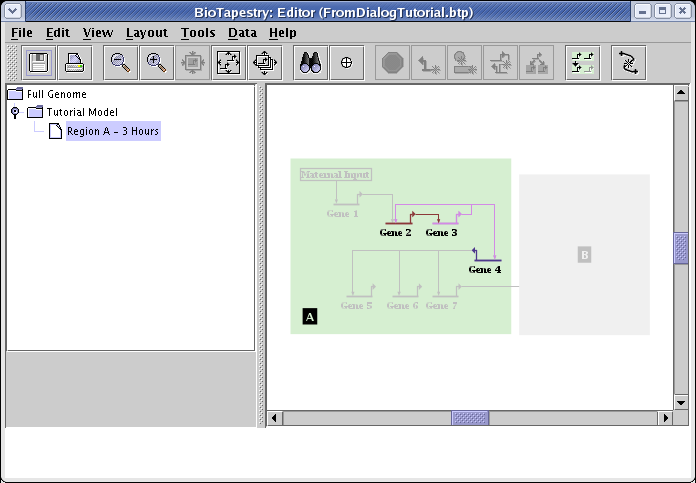Click the Print icon in toolbar

[x=76, y=62]
